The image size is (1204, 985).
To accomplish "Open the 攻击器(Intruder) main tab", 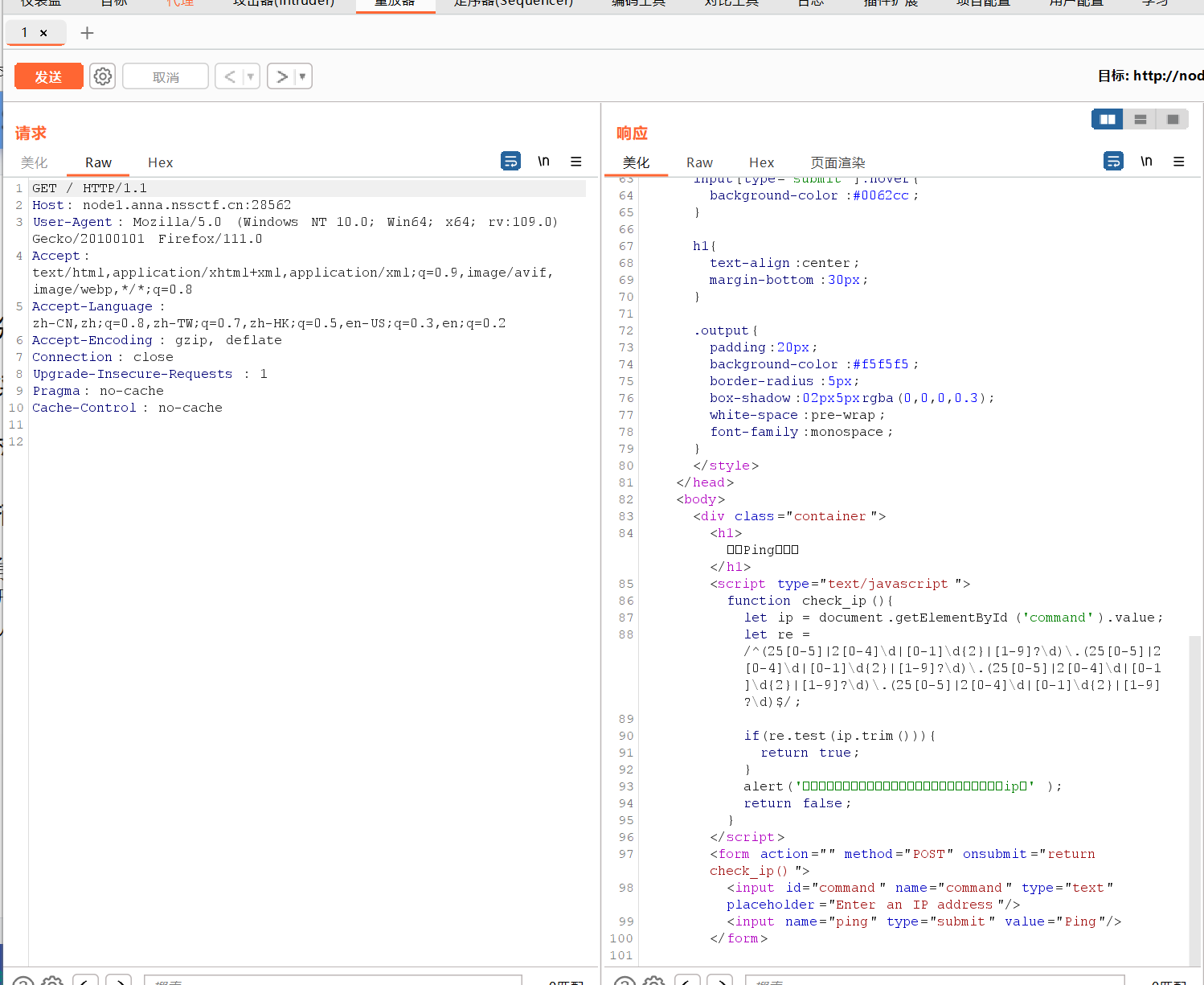I will tap(283, 3).
